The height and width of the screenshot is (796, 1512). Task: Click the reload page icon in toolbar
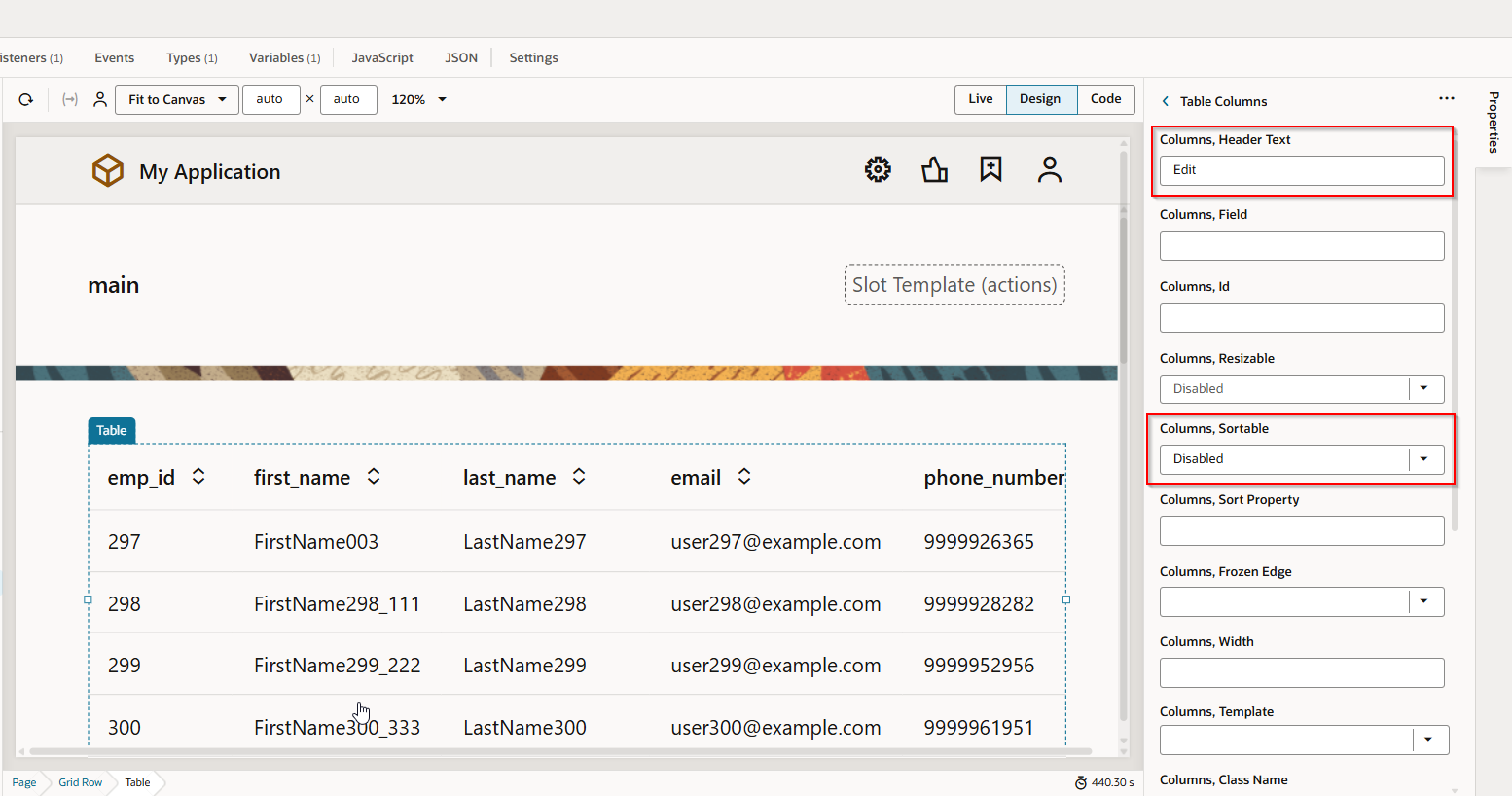(26, 99)
